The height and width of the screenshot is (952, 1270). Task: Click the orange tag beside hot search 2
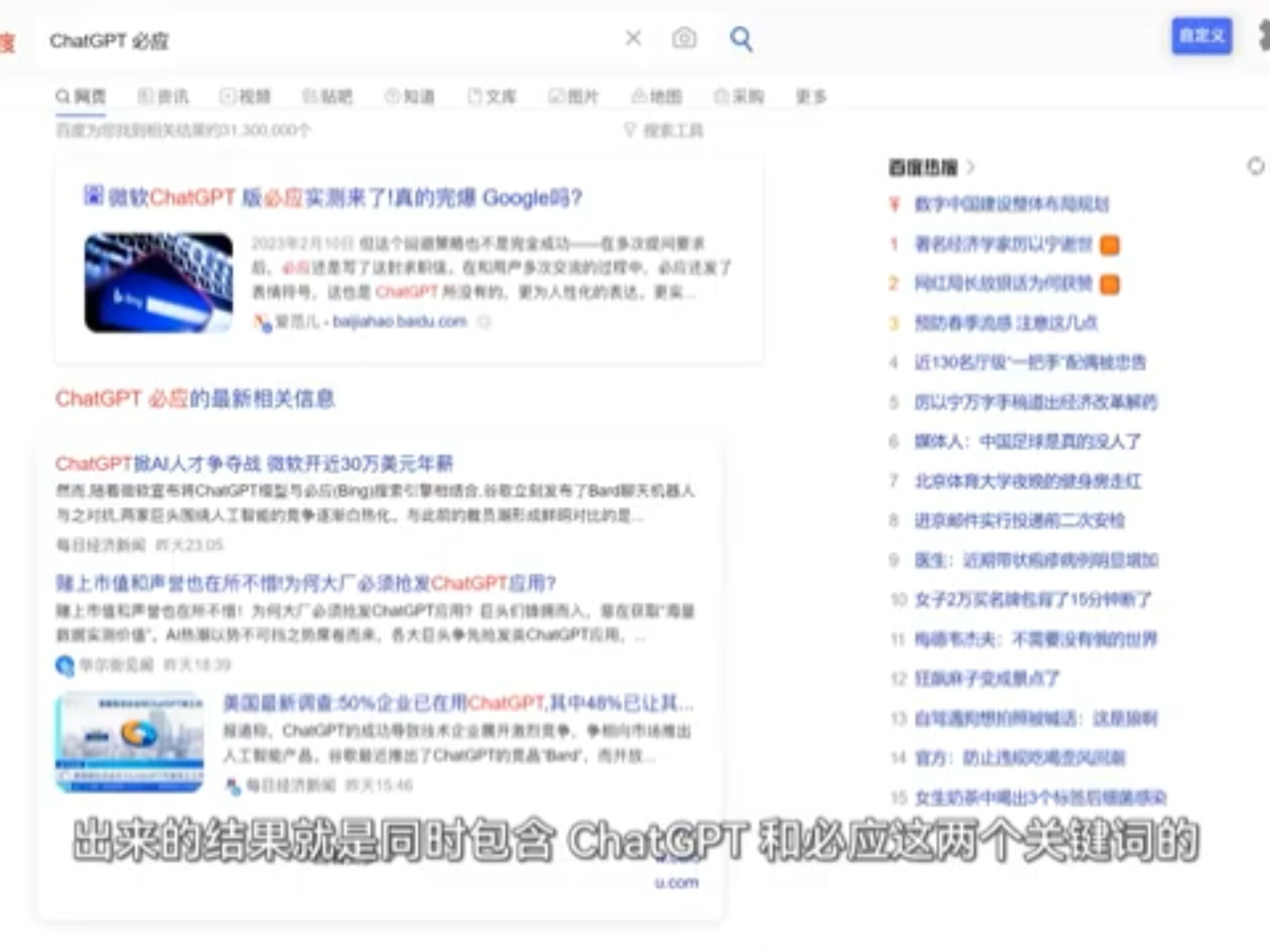[1109, 284]
